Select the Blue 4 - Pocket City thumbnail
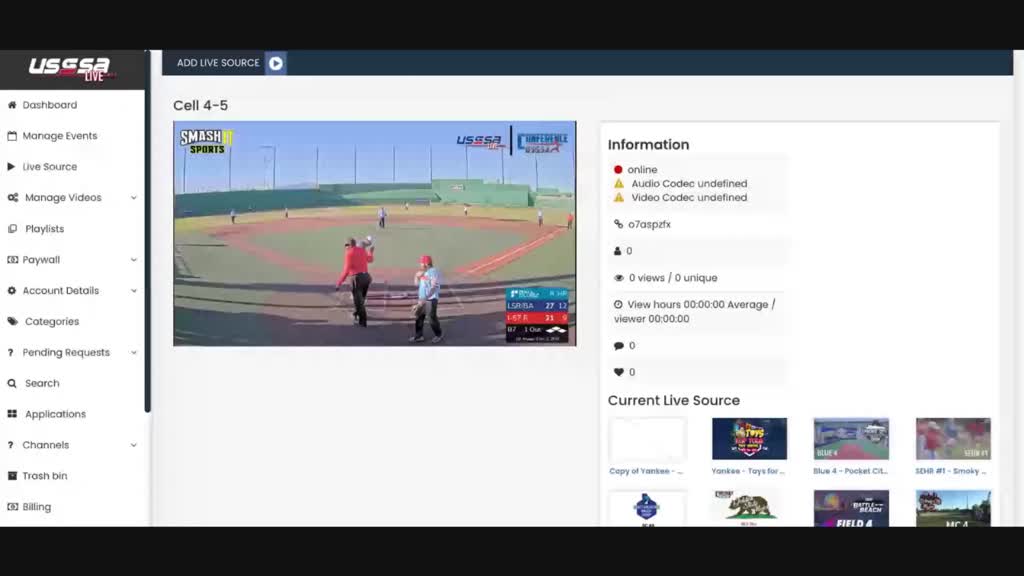Screen dimensions: 1024x576 (x=851, y=439)
